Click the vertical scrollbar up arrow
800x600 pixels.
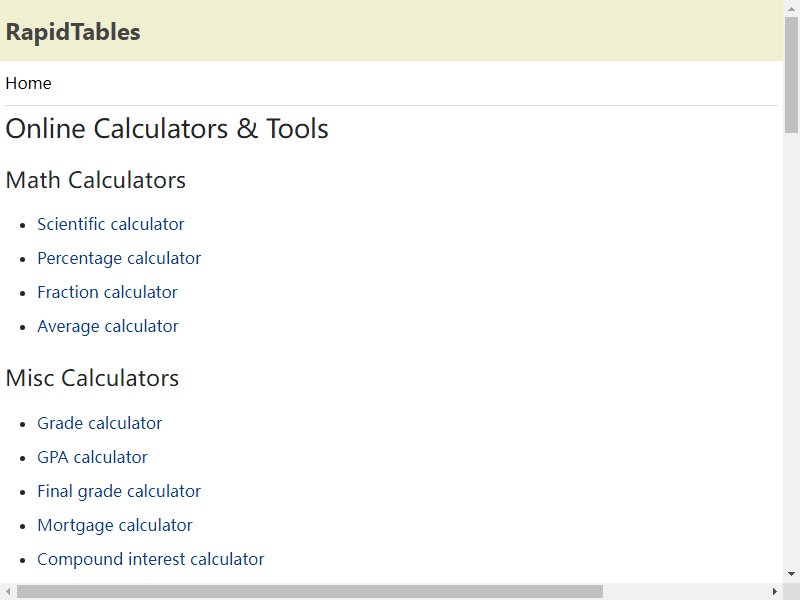[x=791, y=8]
